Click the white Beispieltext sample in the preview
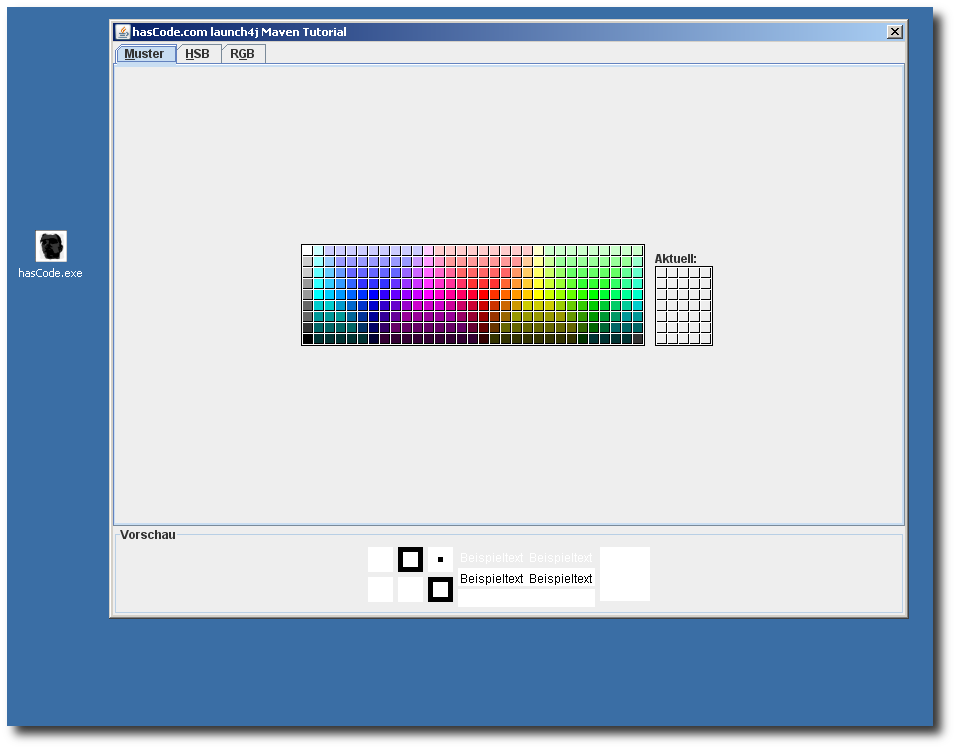Screen dimensions: 956x749 pos(526,558)
